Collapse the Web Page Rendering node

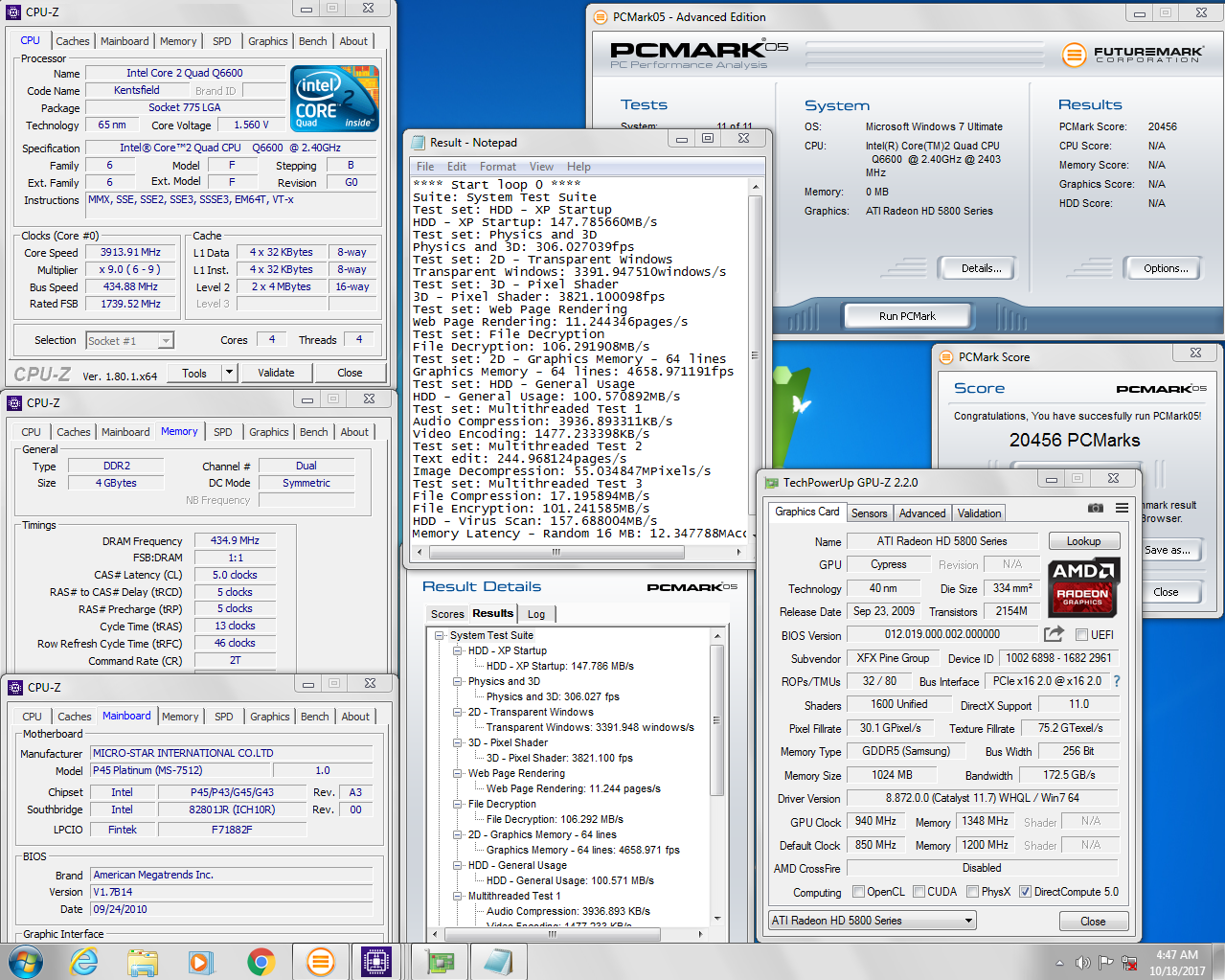coord(457,773)
